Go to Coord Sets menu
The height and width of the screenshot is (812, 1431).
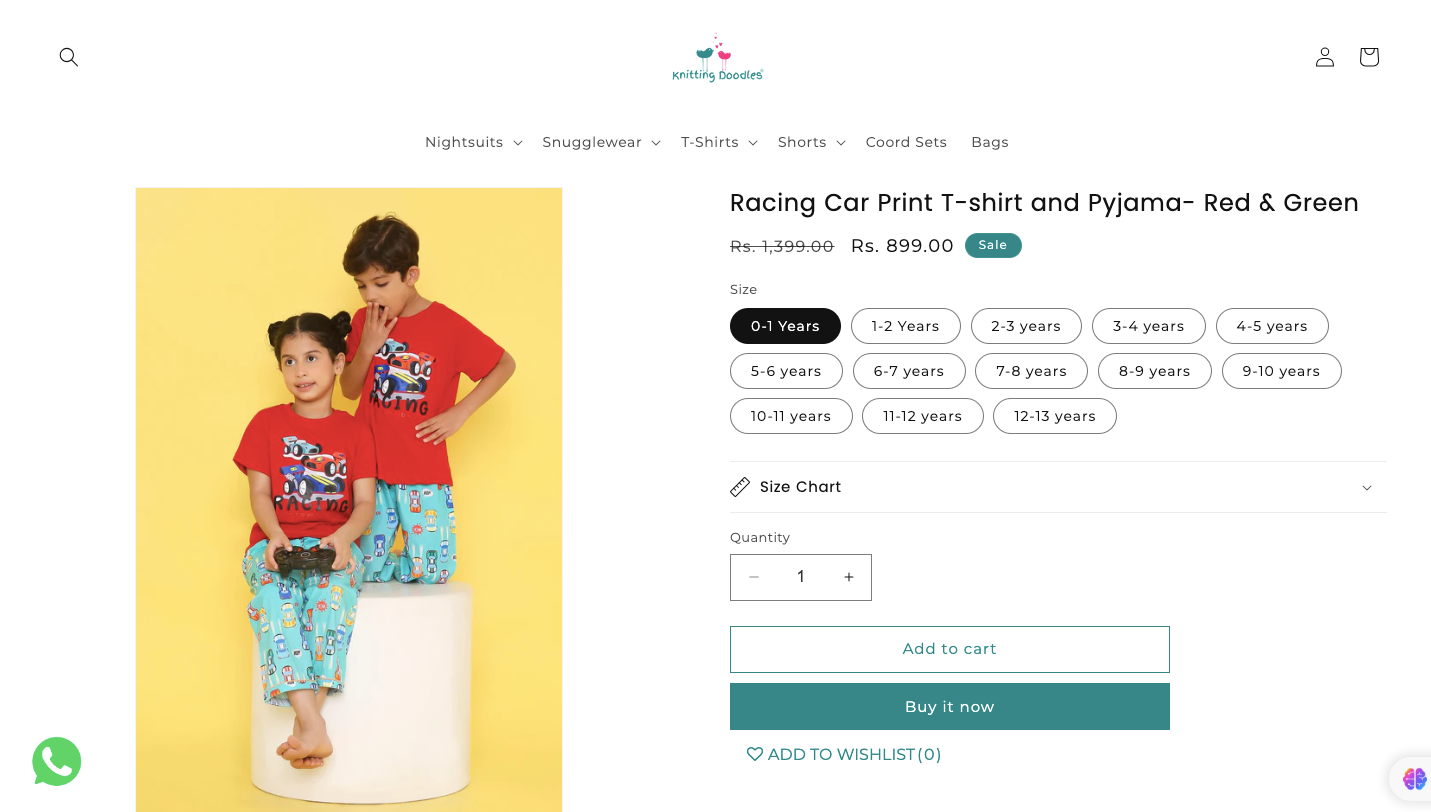click(906, 142)
